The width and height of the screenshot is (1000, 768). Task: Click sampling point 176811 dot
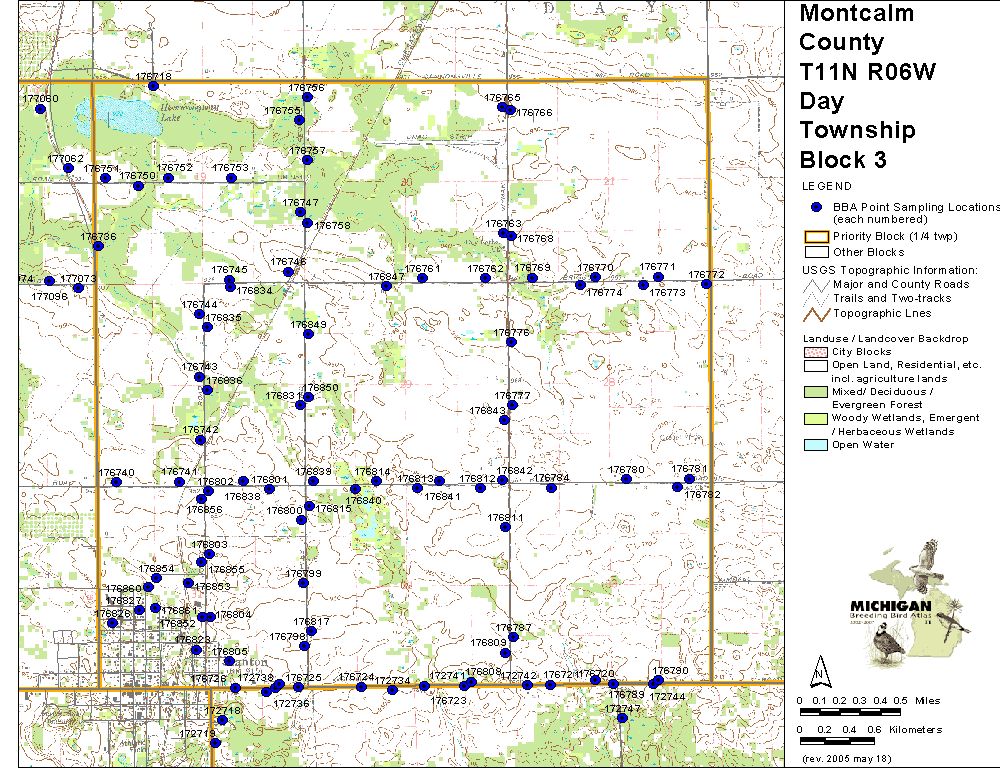pos(506,528)
